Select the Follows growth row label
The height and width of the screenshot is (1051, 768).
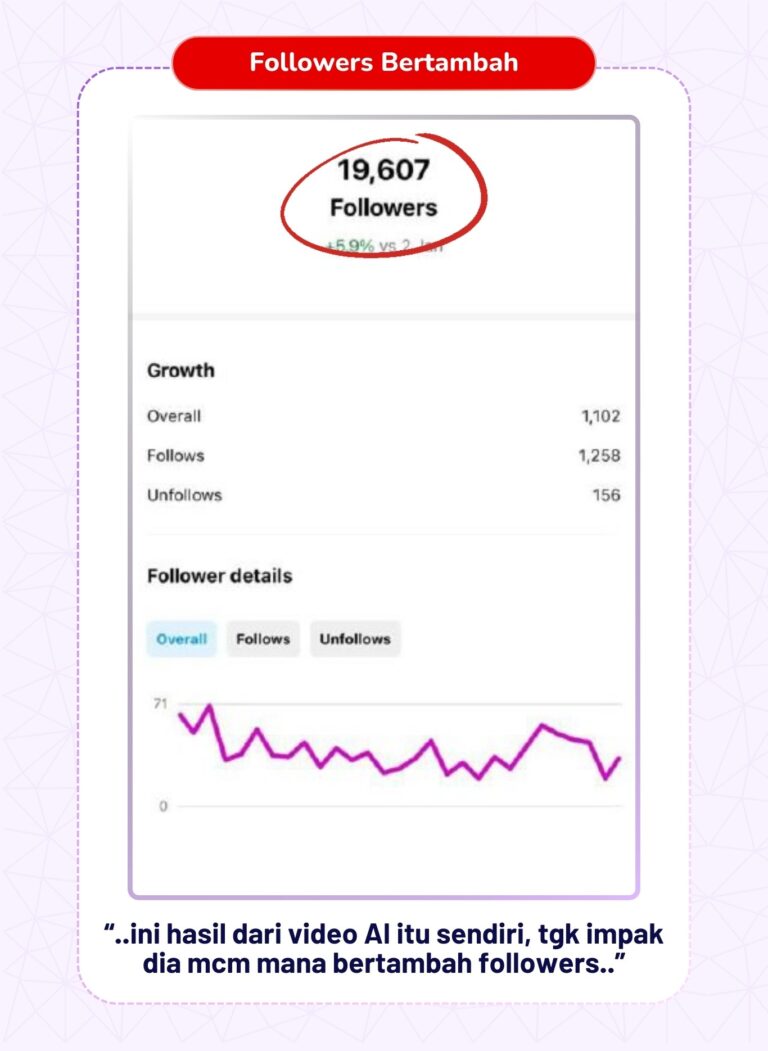[x=176, y=456]
